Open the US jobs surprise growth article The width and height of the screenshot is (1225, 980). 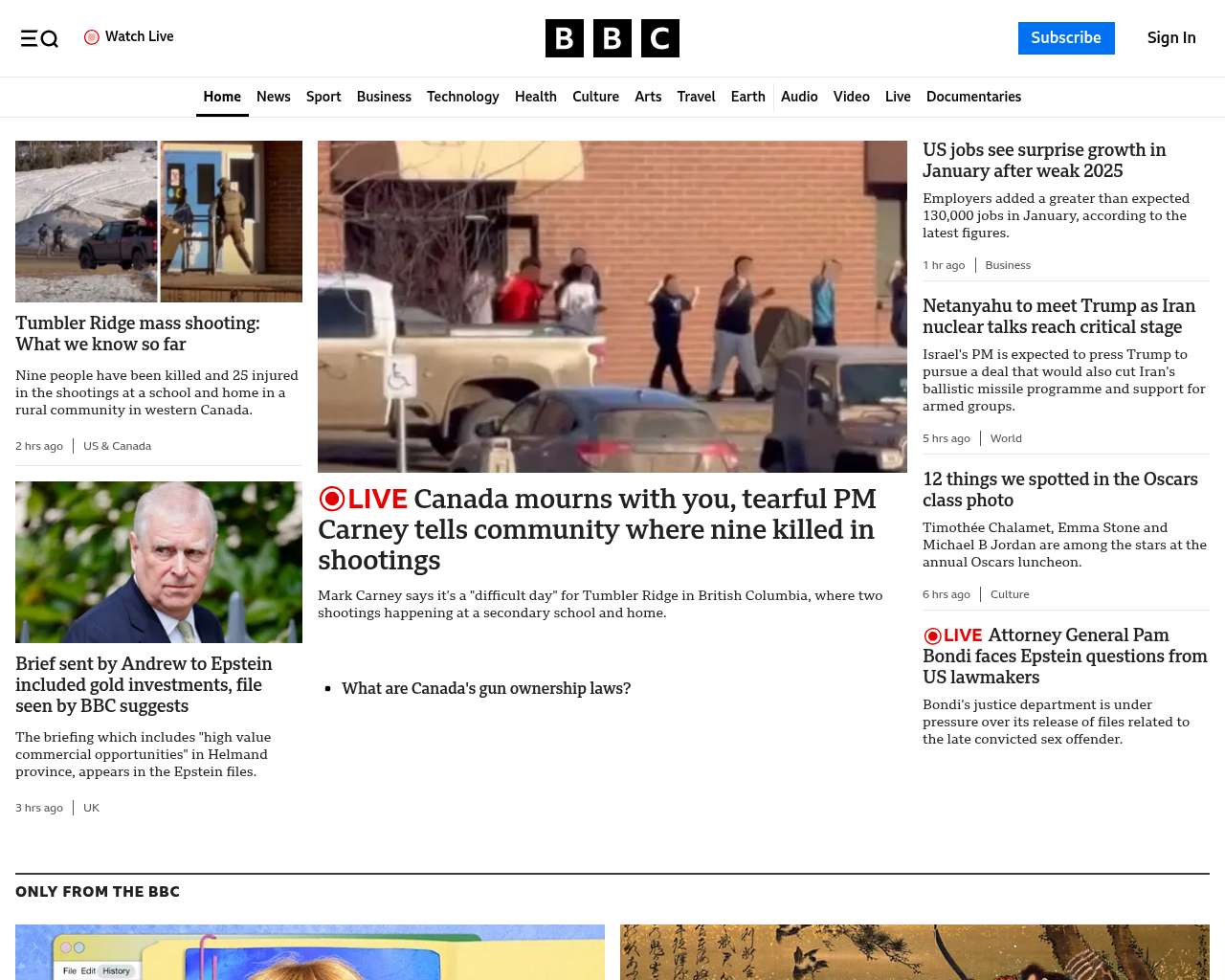pos(1044,161)
